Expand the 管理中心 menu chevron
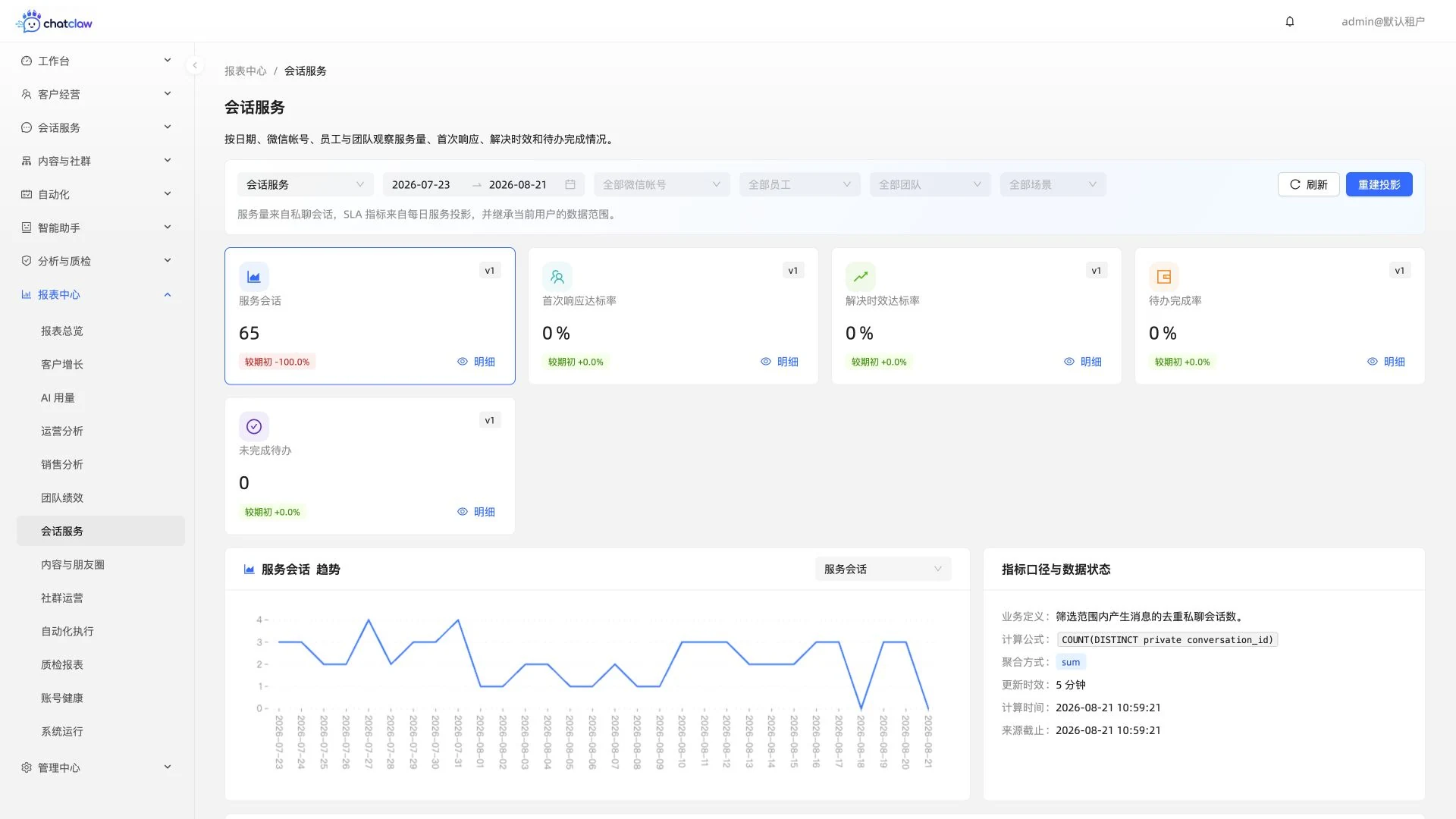Image resolution: width=1456 pixels, height=819 pixels. click(x=168, y=767)
